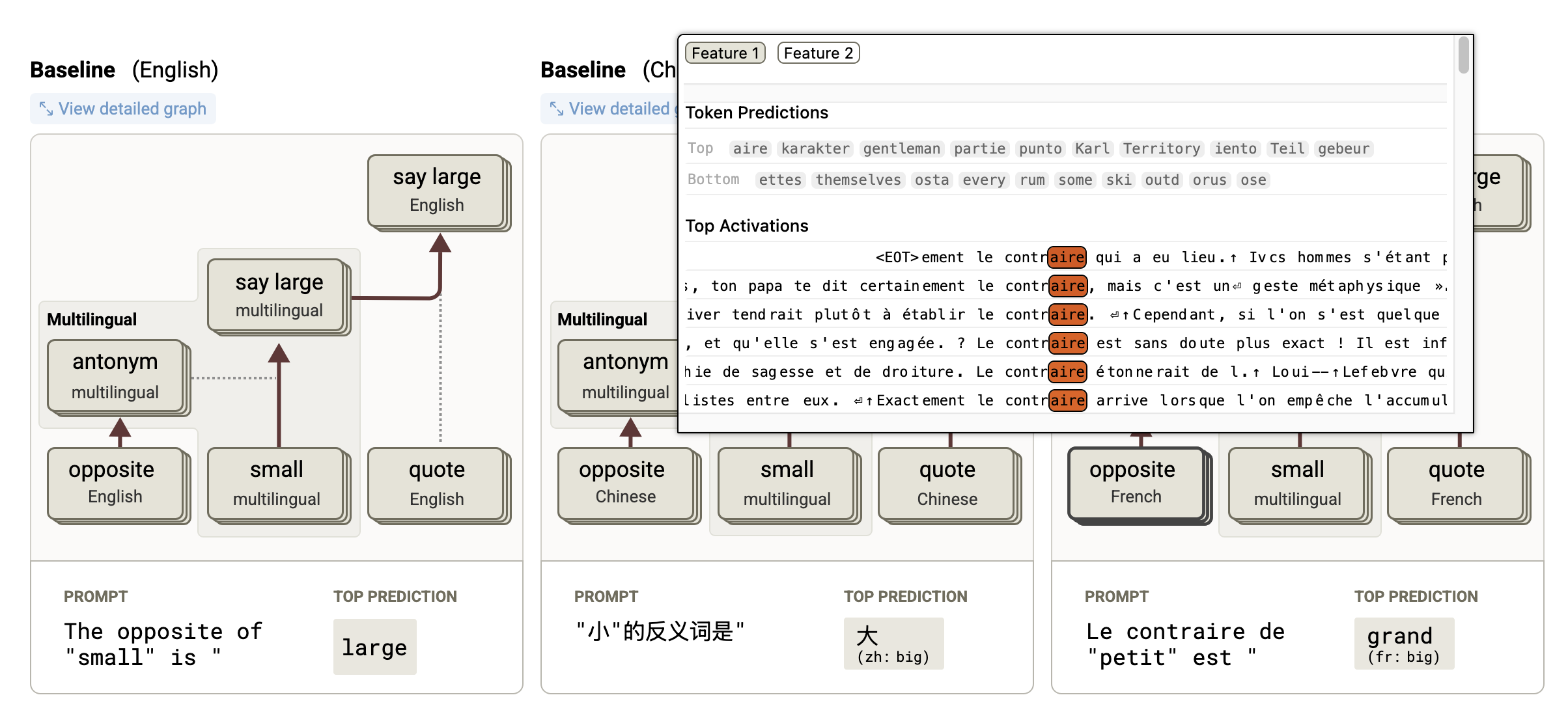
Task: Click top token prediction 'punto'
Action: (x=1041, y=149)
